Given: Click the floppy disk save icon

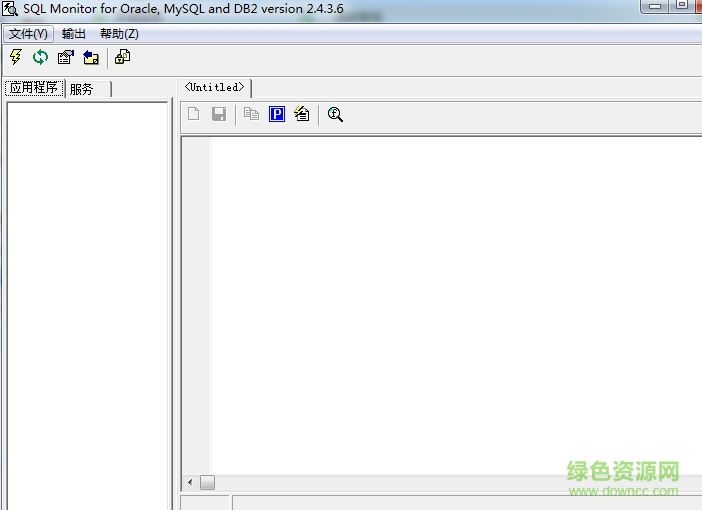Looking at the screenshot, I should 219,114.
